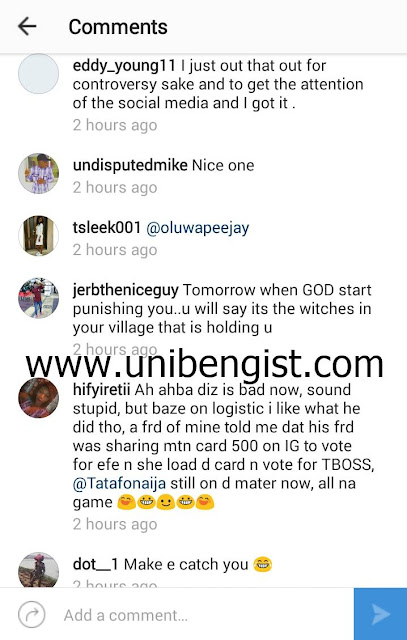Open dot__1's profile picture

click(x=38, y=570)
